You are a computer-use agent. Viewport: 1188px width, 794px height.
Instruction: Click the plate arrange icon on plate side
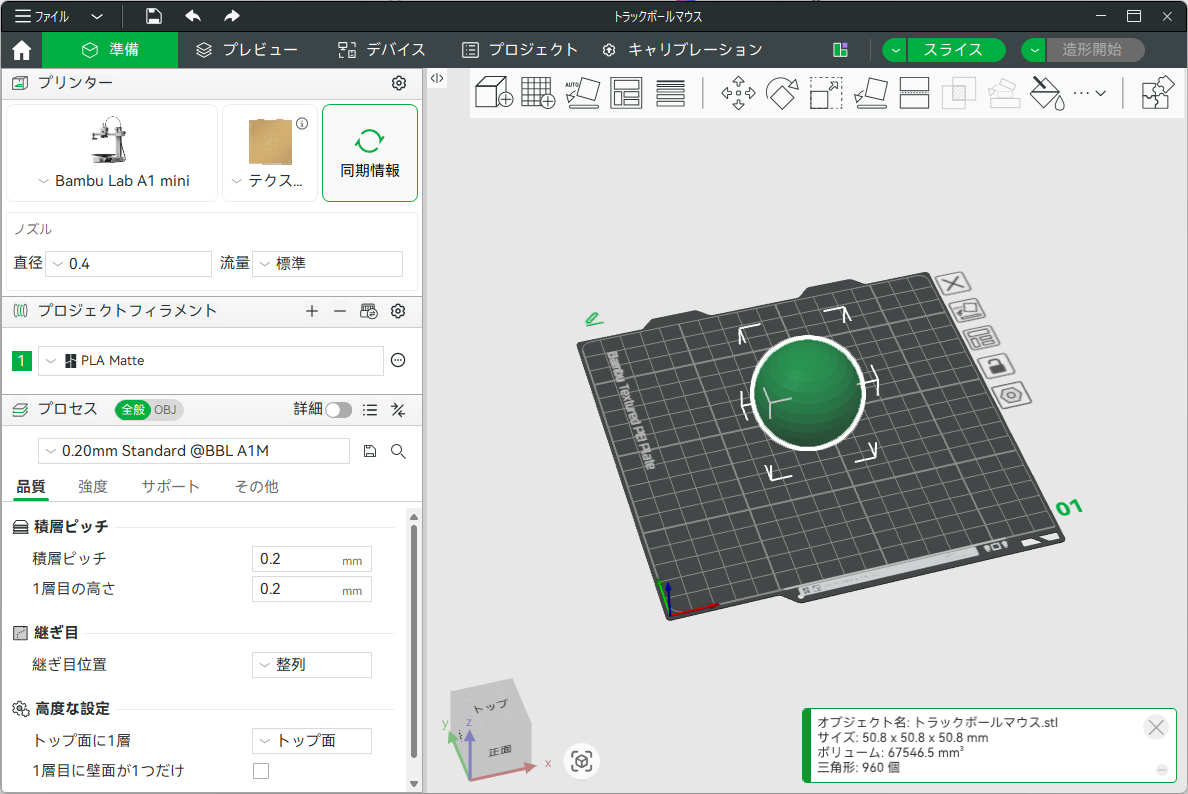(982, 338)
